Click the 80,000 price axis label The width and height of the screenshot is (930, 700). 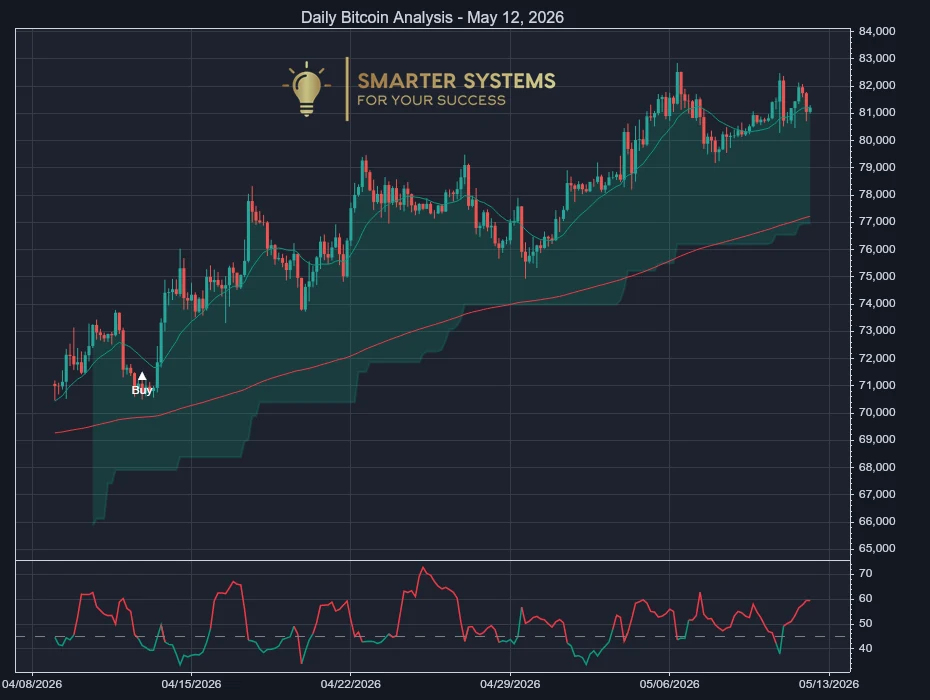(x=877, y=140)
